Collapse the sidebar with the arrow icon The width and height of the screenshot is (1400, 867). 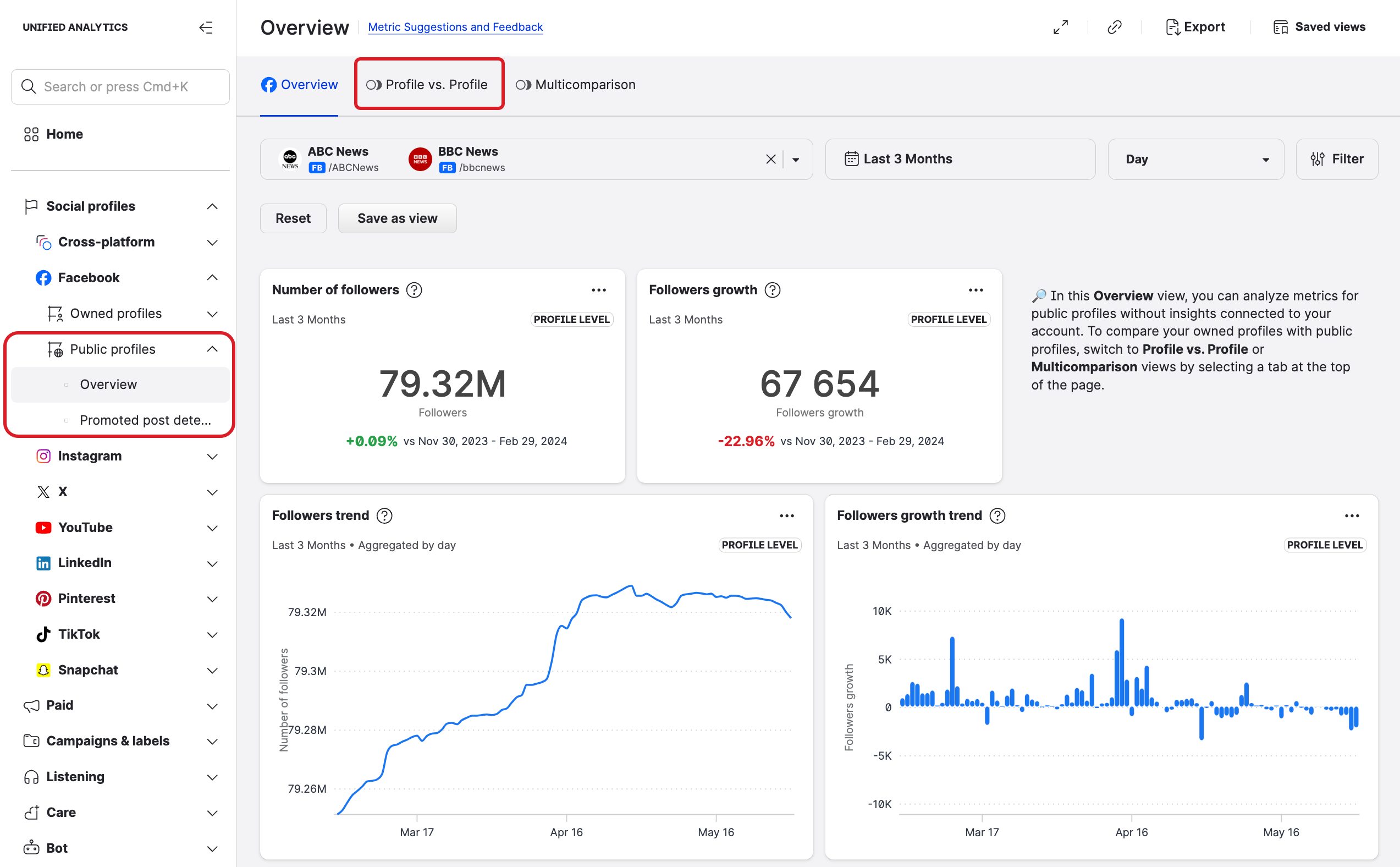click(x=206, y=28)
